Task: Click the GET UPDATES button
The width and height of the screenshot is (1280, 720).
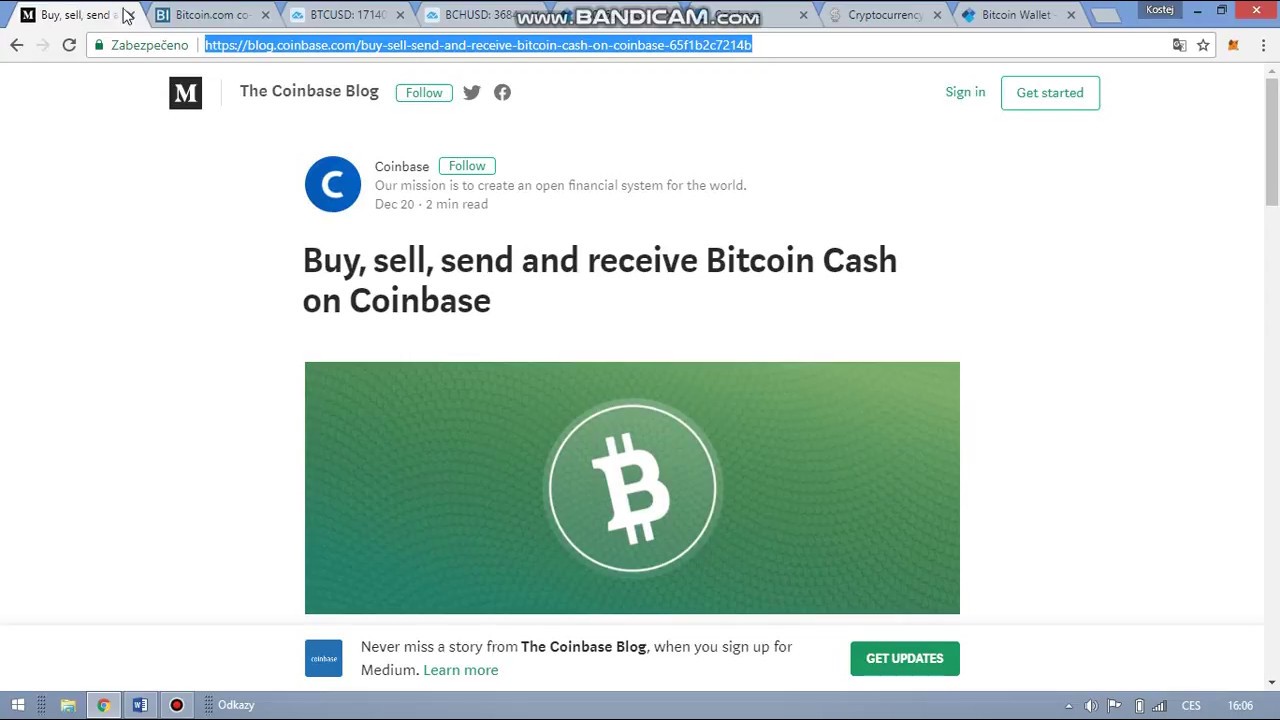Action: click(x=905, y=658)
